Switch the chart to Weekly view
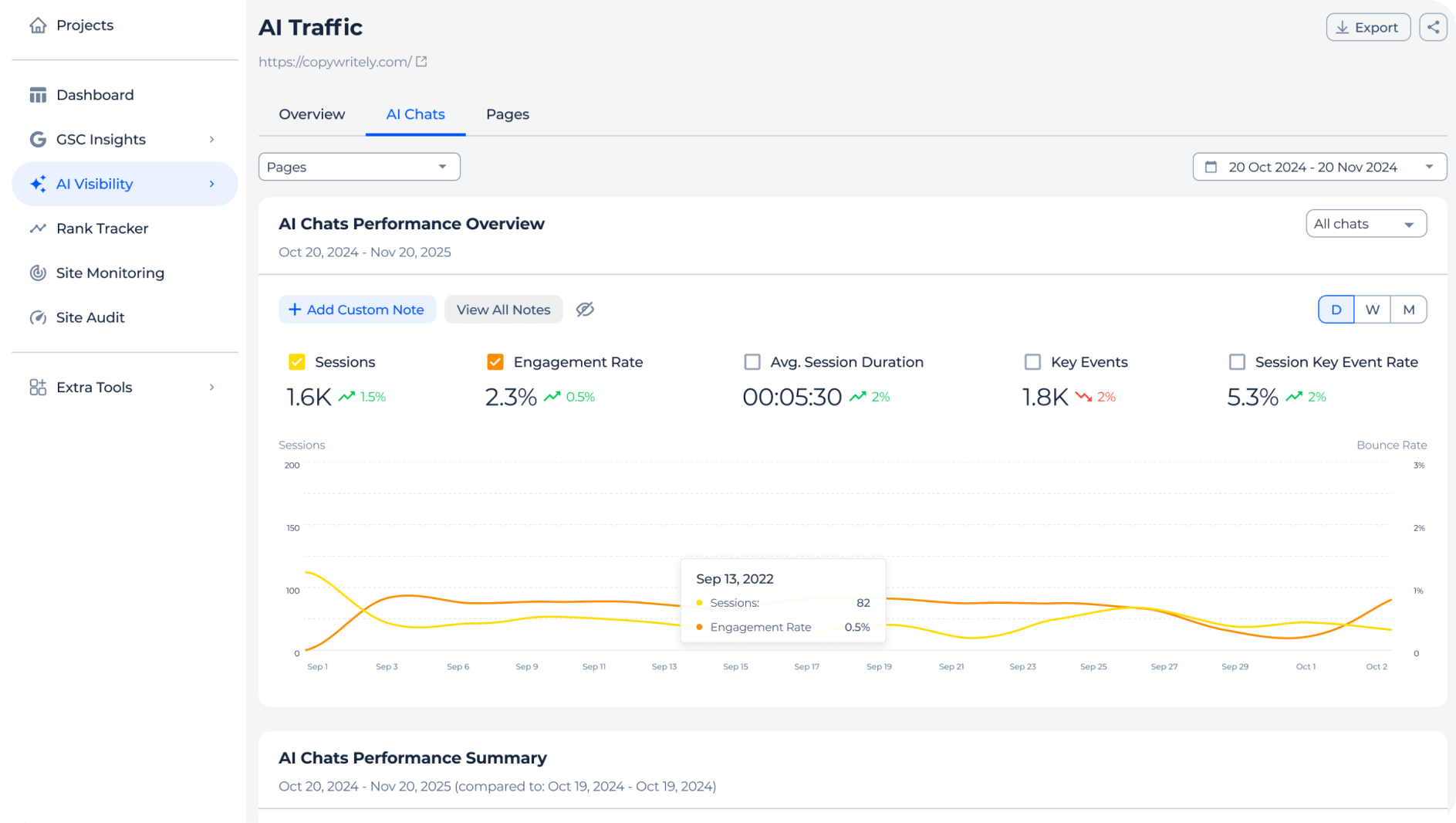Image resolution: width=1456 pixels, height=823 pixels. [x=1372, y=309]
